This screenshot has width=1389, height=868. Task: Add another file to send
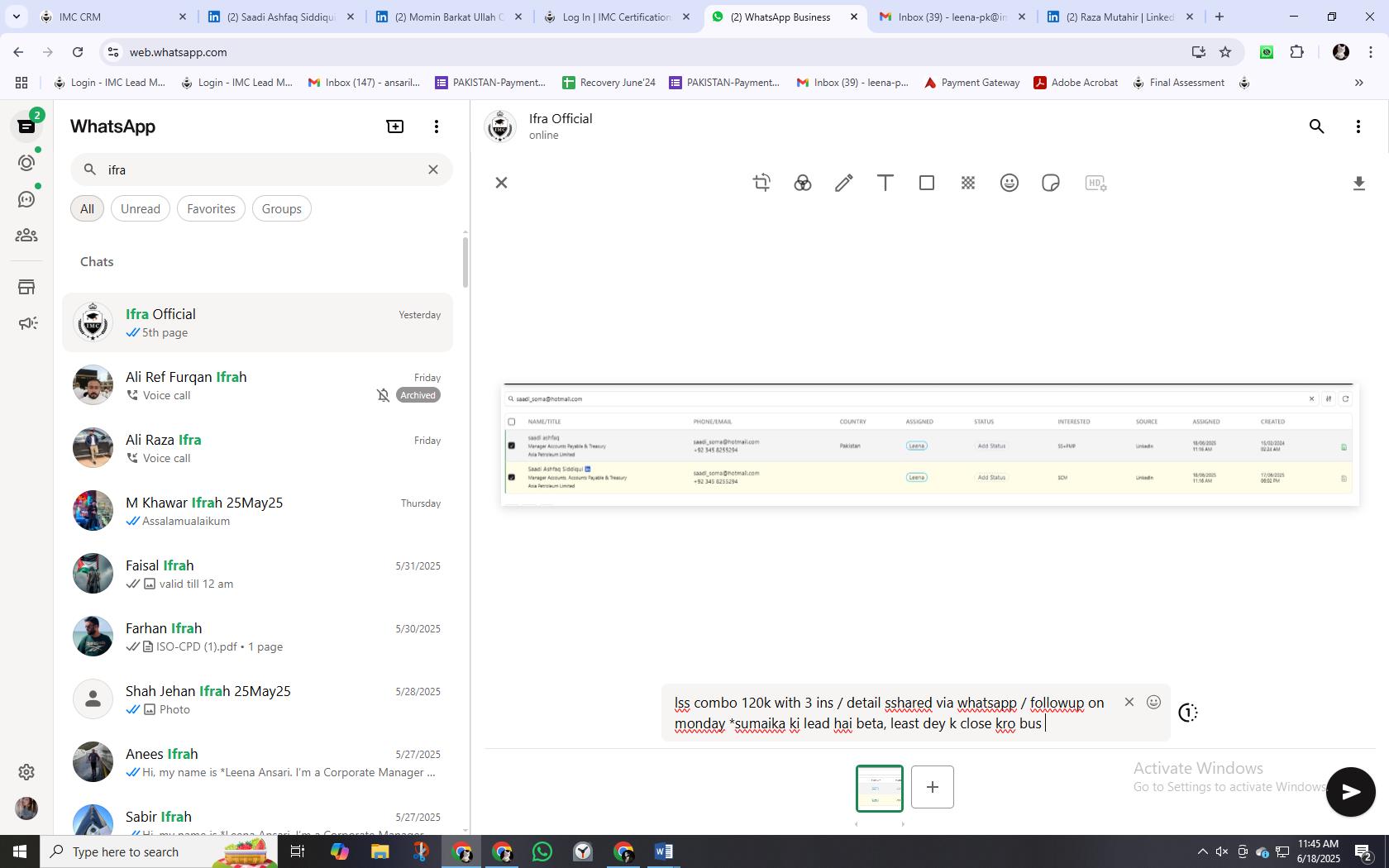[x=933, y=787]
